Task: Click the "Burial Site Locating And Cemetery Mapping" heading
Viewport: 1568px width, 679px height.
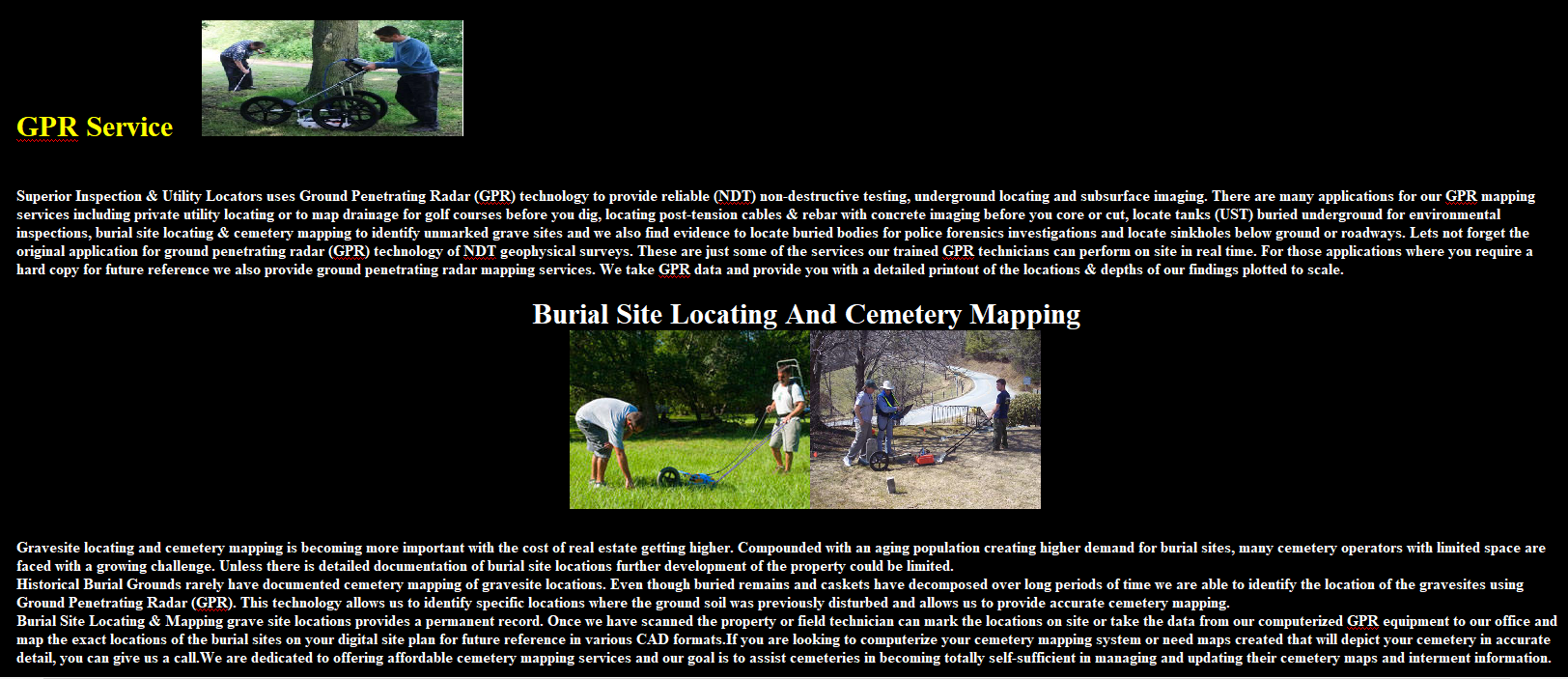Action: tap(806, 315)
